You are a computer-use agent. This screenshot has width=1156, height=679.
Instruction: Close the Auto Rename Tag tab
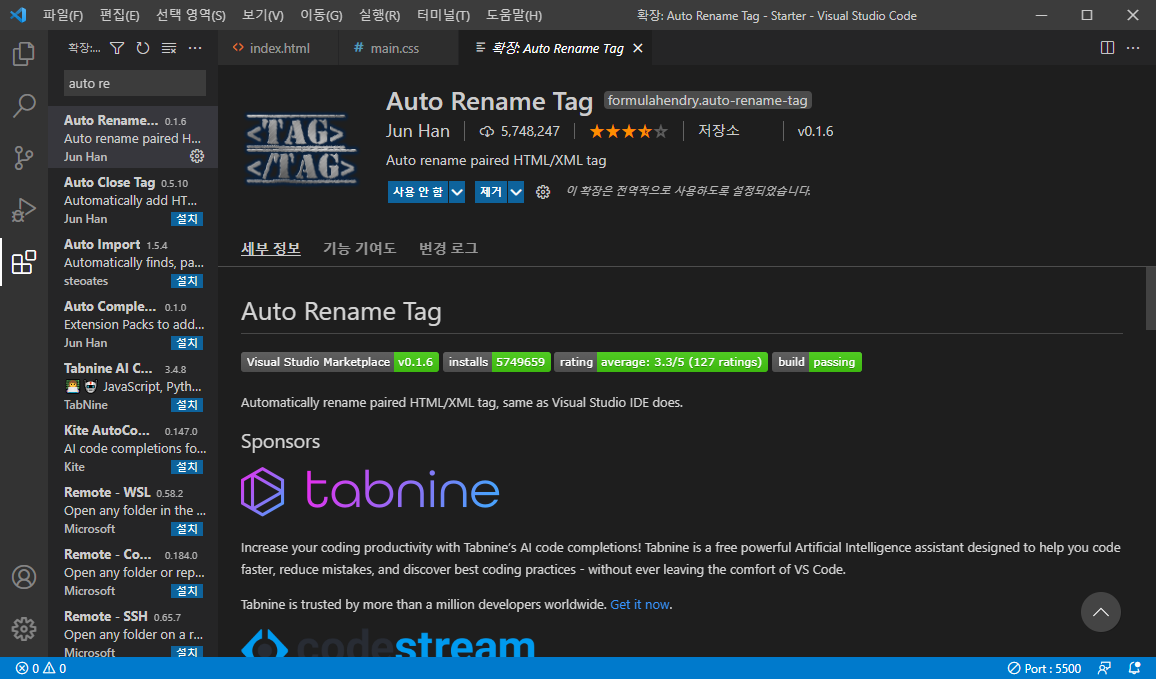(638, 48)
